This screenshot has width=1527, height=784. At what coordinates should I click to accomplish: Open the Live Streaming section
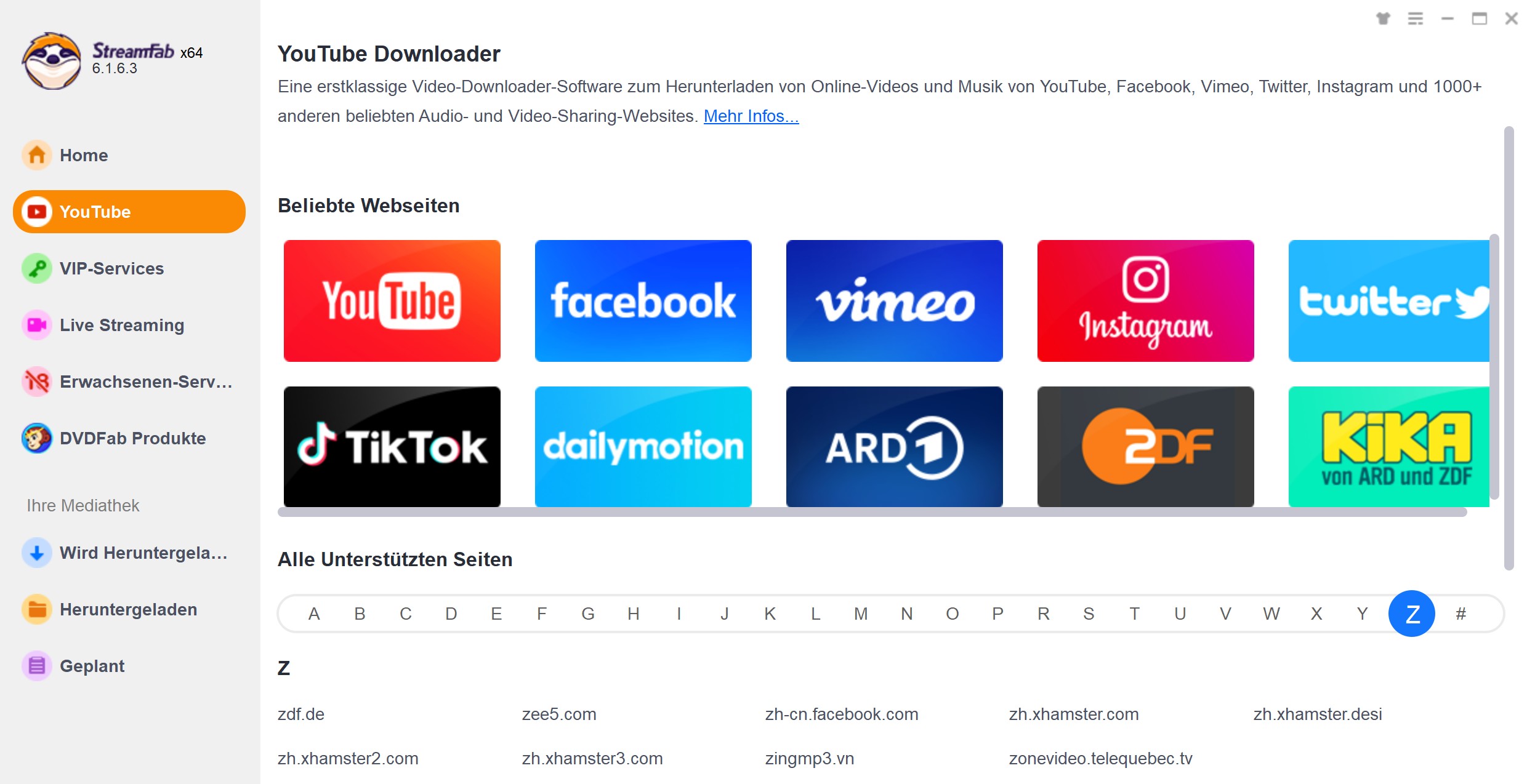point(122,325)
